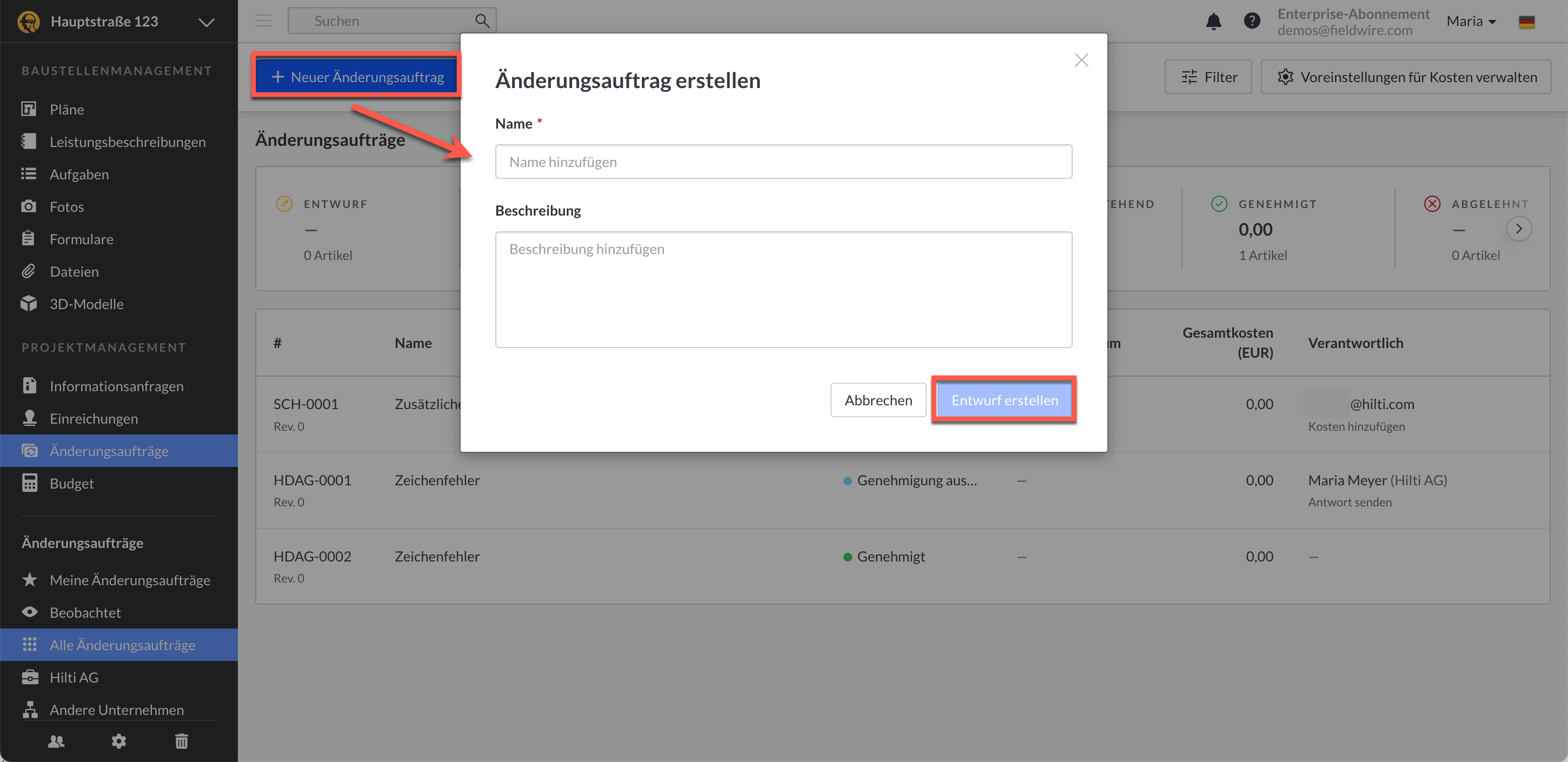Close the Änderungsauftrag erstellen dialog
The image size is (1568, 762).
pyautogui.click(x=1081, y=59)
